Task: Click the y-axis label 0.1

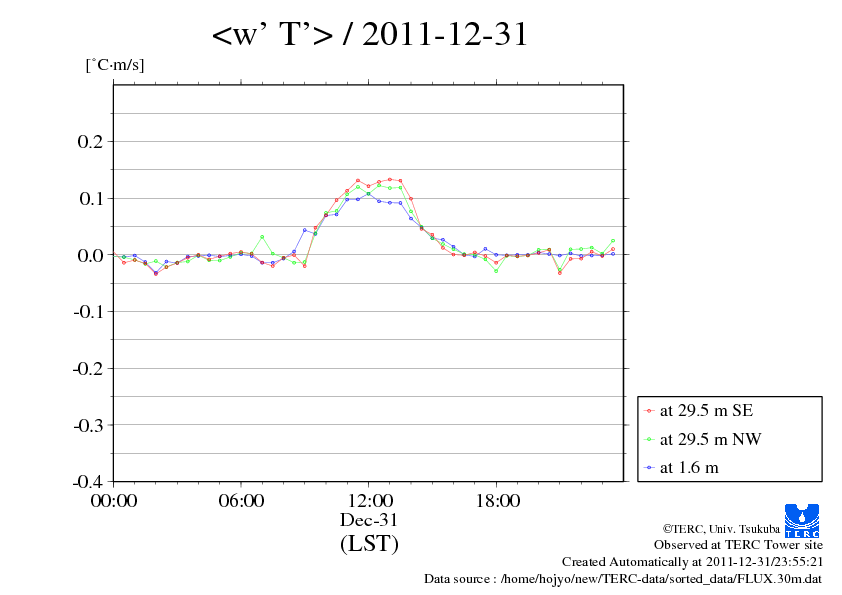Action: coord(90,199)
